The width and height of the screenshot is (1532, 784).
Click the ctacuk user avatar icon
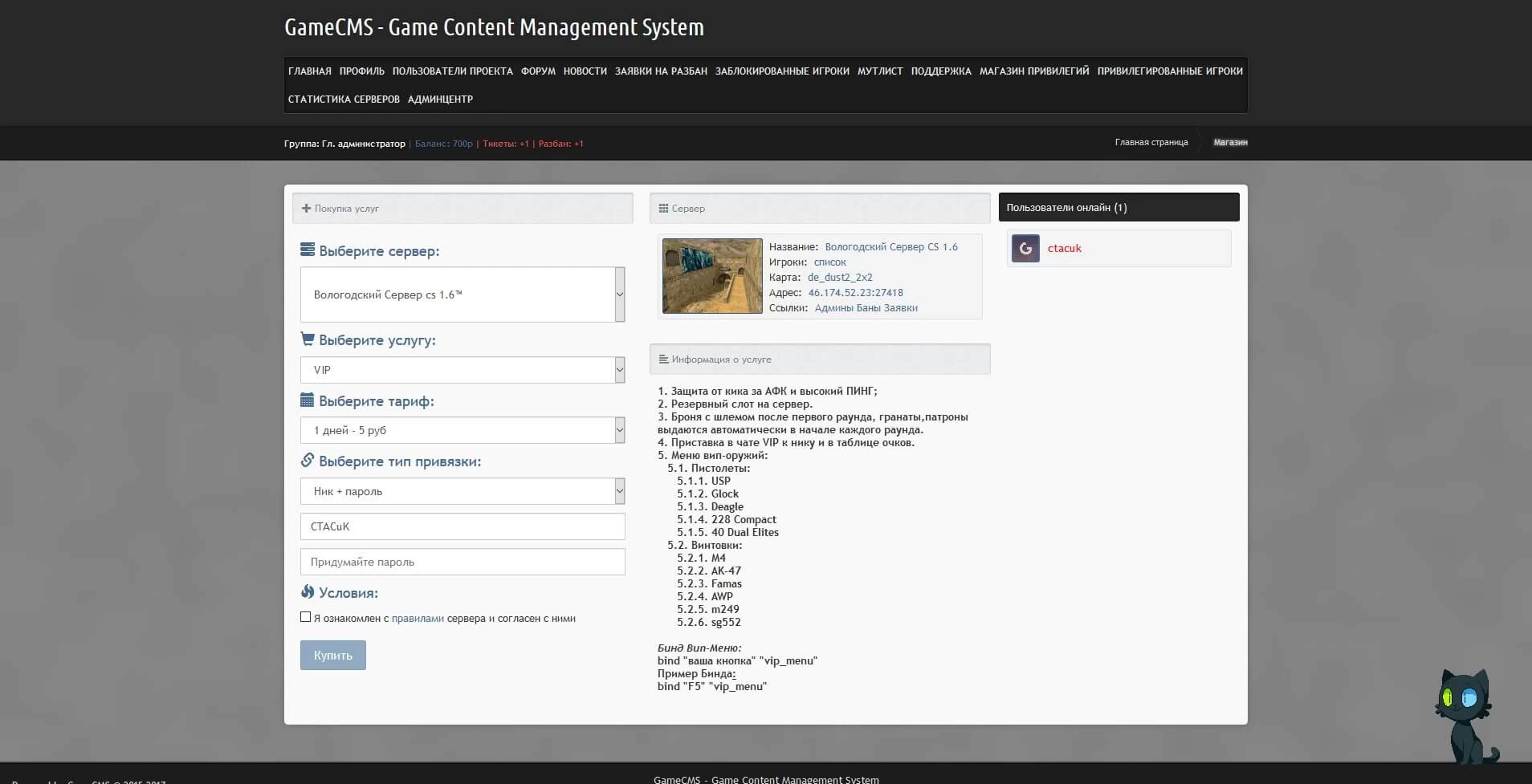(1025, 249)
